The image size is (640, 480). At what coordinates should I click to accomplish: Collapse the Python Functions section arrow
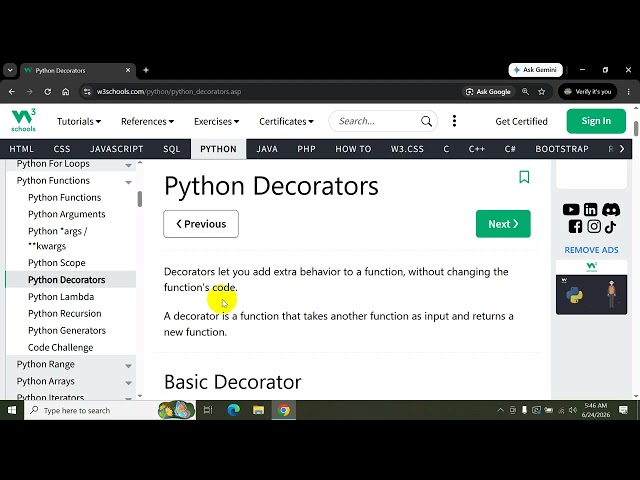tap(128, 182)
